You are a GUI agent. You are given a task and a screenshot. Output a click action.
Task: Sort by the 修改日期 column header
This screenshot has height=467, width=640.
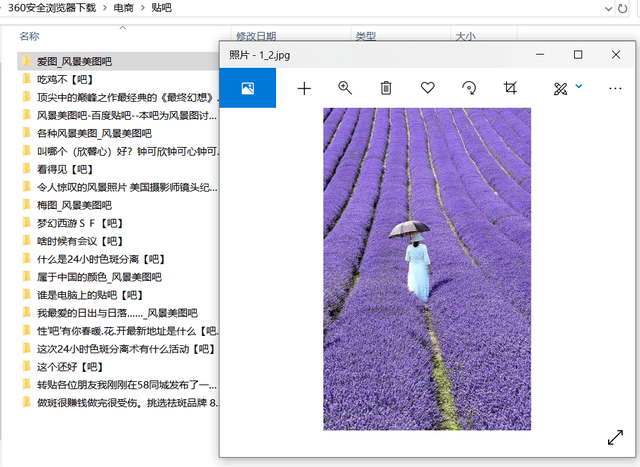[258, 36]
